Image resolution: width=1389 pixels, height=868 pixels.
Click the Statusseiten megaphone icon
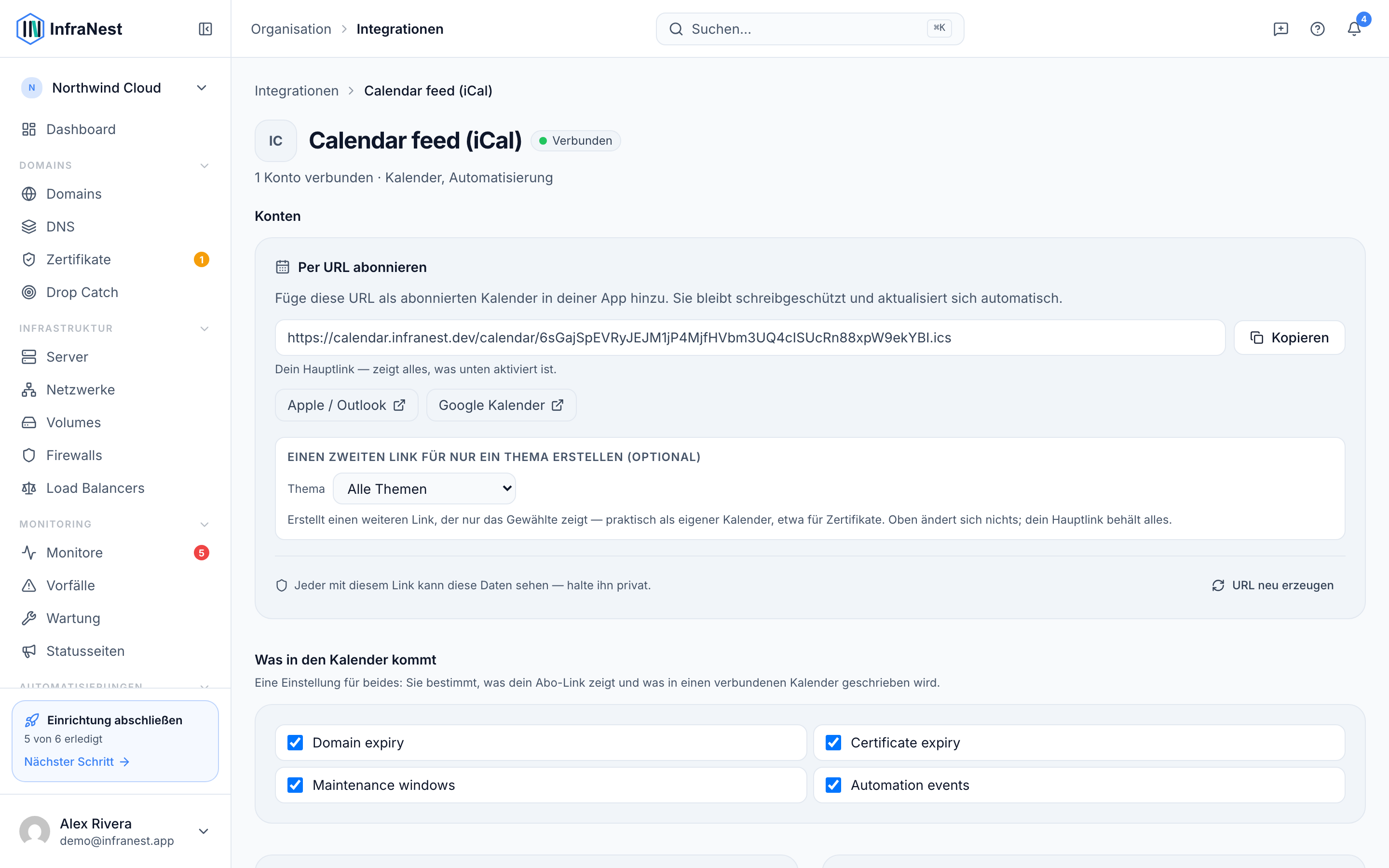[x=29, y=651]
